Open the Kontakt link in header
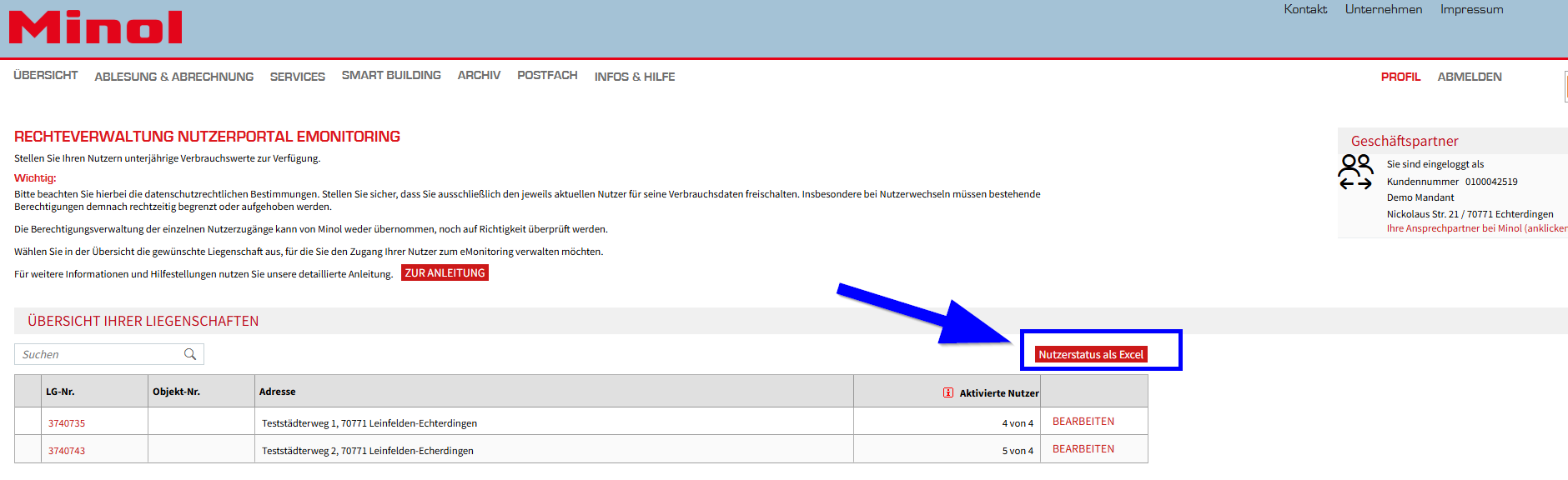The height and width of the screenshot is (480, 1568). [1305, 9]
